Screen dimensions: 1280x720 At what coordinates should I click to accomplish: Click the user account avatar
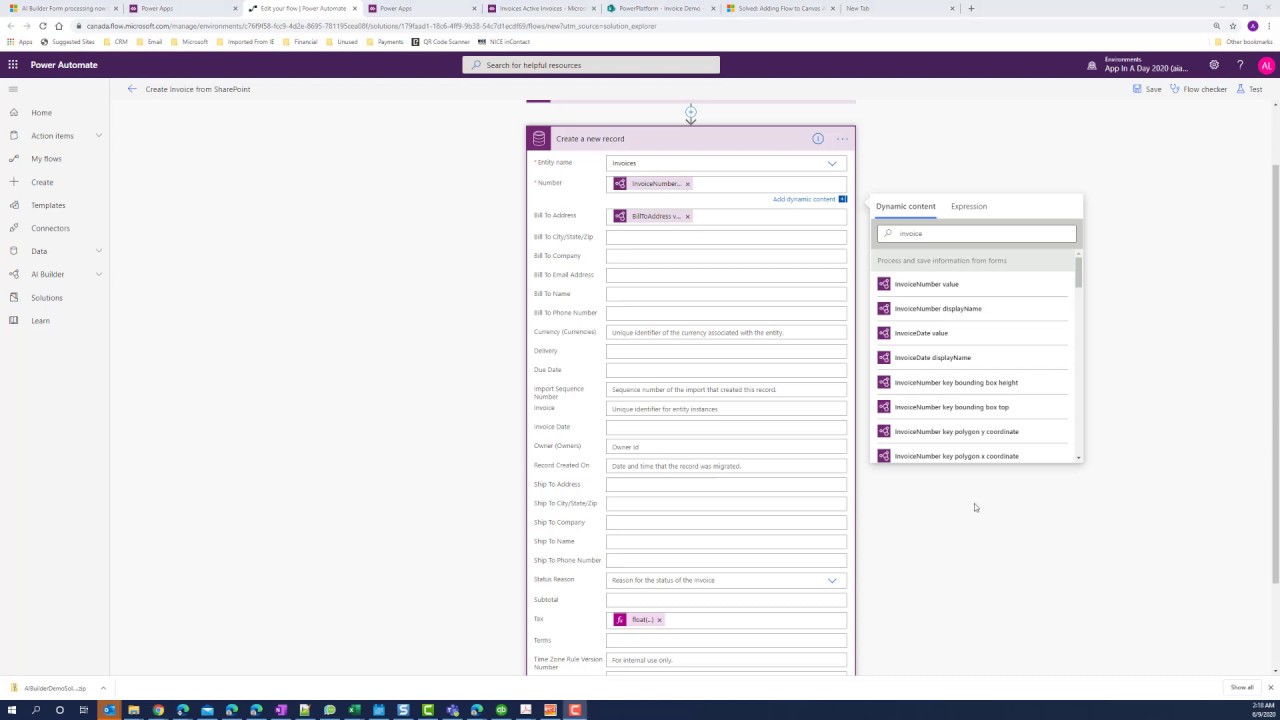click(1266, 65)
